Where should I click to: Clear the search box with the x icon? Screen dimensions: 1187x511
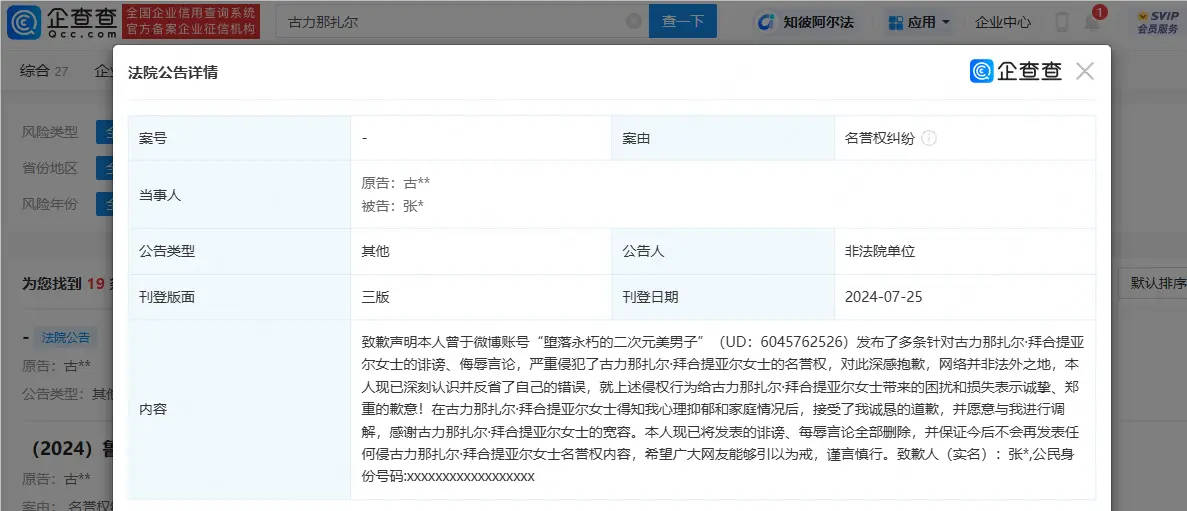(x=634, y=22)
